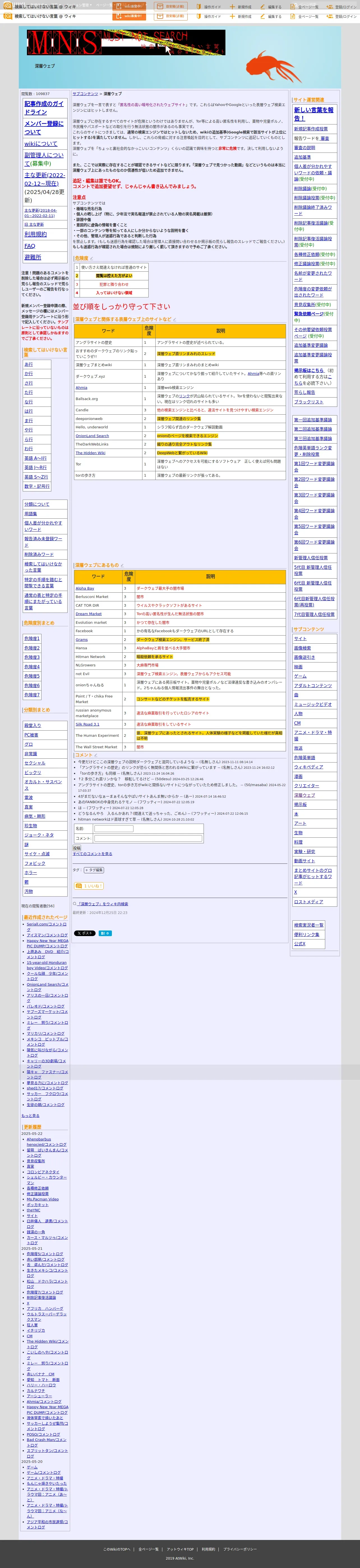Click the edit pencil beside the 危険度 heading
360x1568 pixels.
tap(92, 258)
